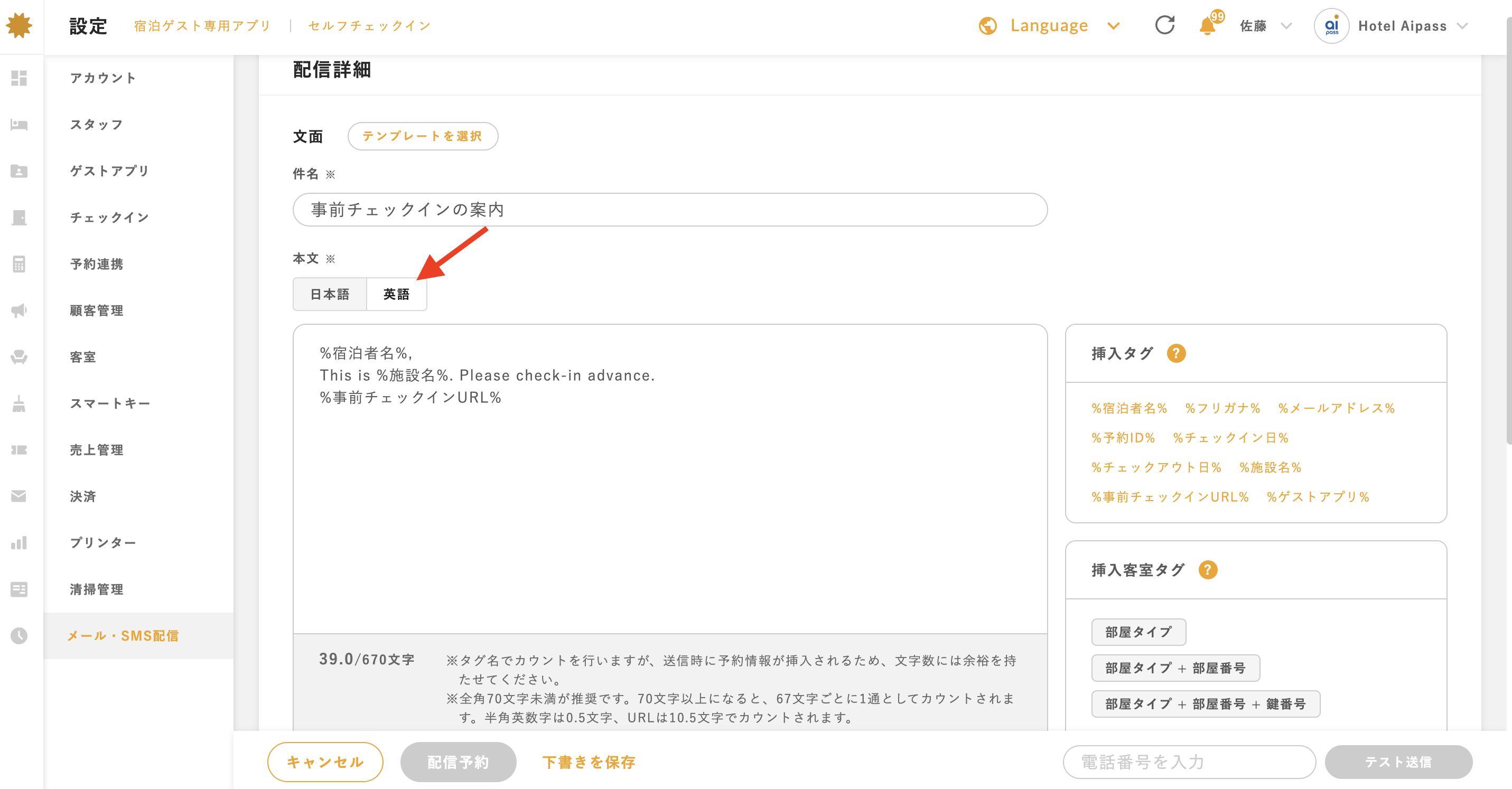
Task: Open スマートキー settings menu item
Action: 110,403
